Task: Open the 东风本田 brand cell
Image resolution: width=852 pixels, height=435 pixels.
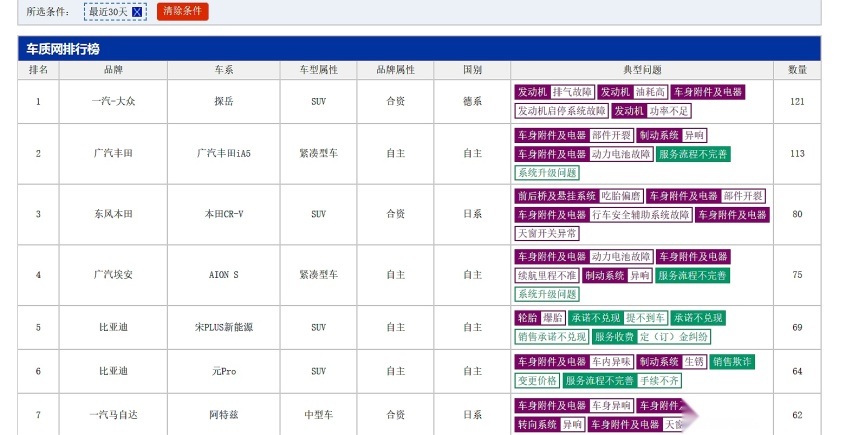Action: coord(113,214)
